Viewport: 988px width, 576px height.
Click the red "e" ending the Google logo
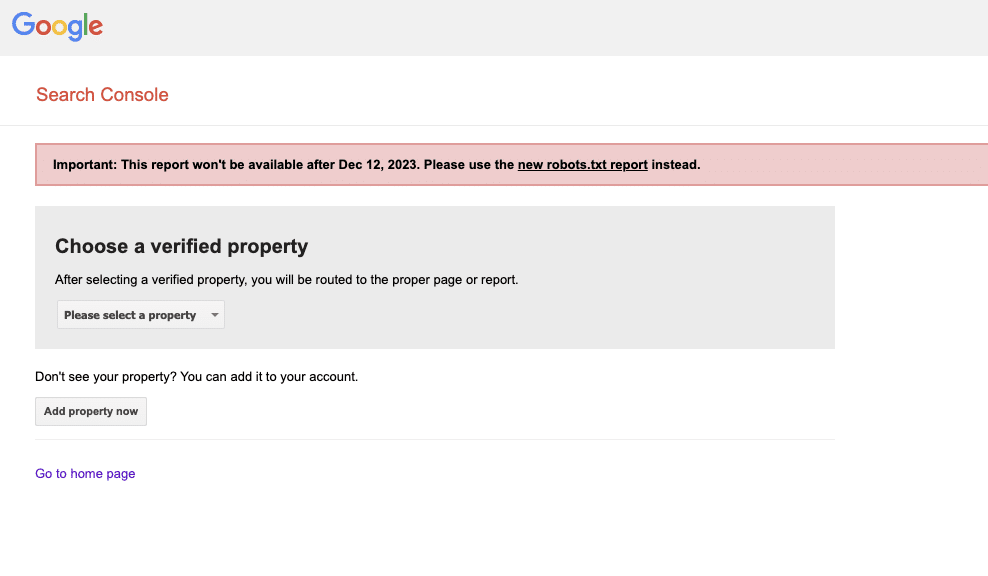[x=96, y=28]
